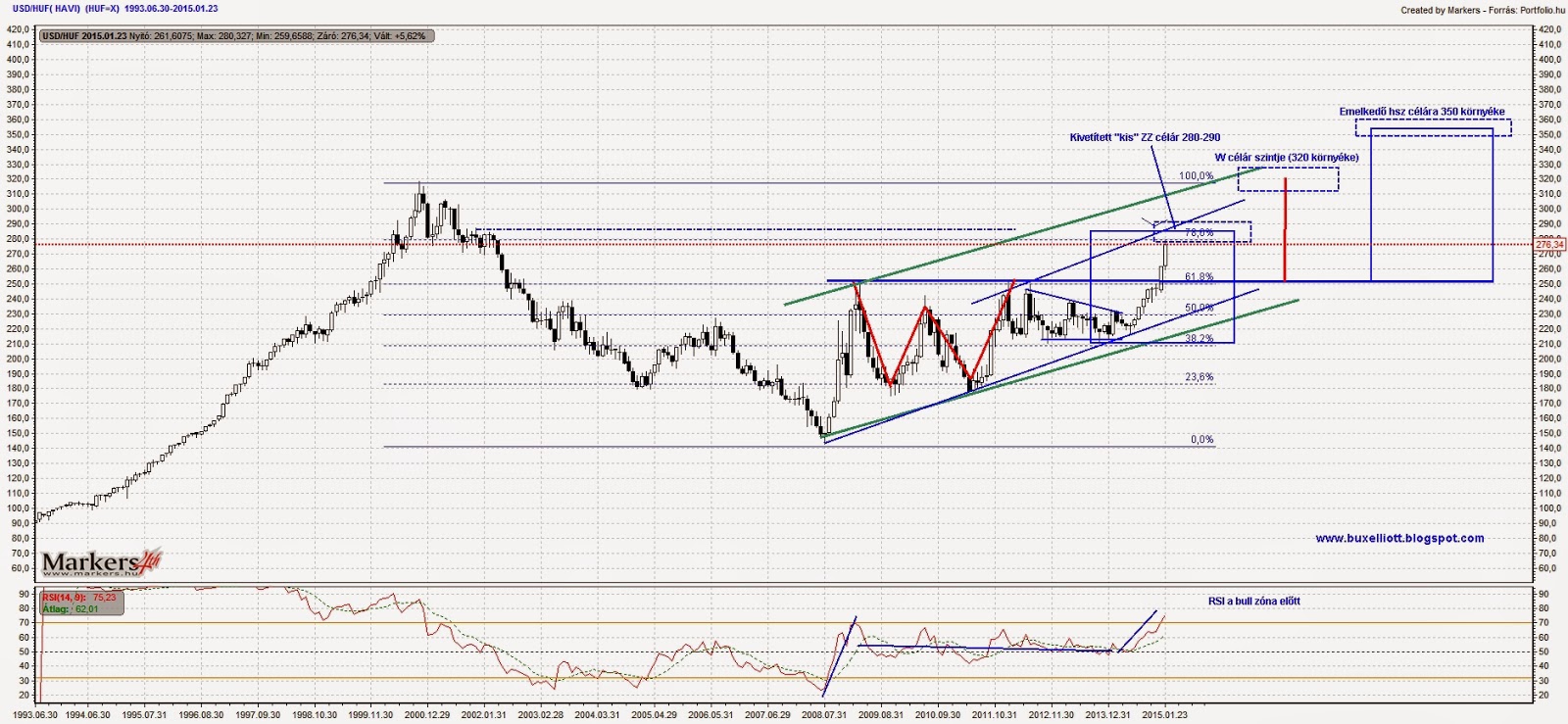Image resolution: width=1568 pixels, height=724 pixels.
Task: Click the 'Emelkedő hsz célára 350 környéke' annotation
Action: click(1422, 112)
